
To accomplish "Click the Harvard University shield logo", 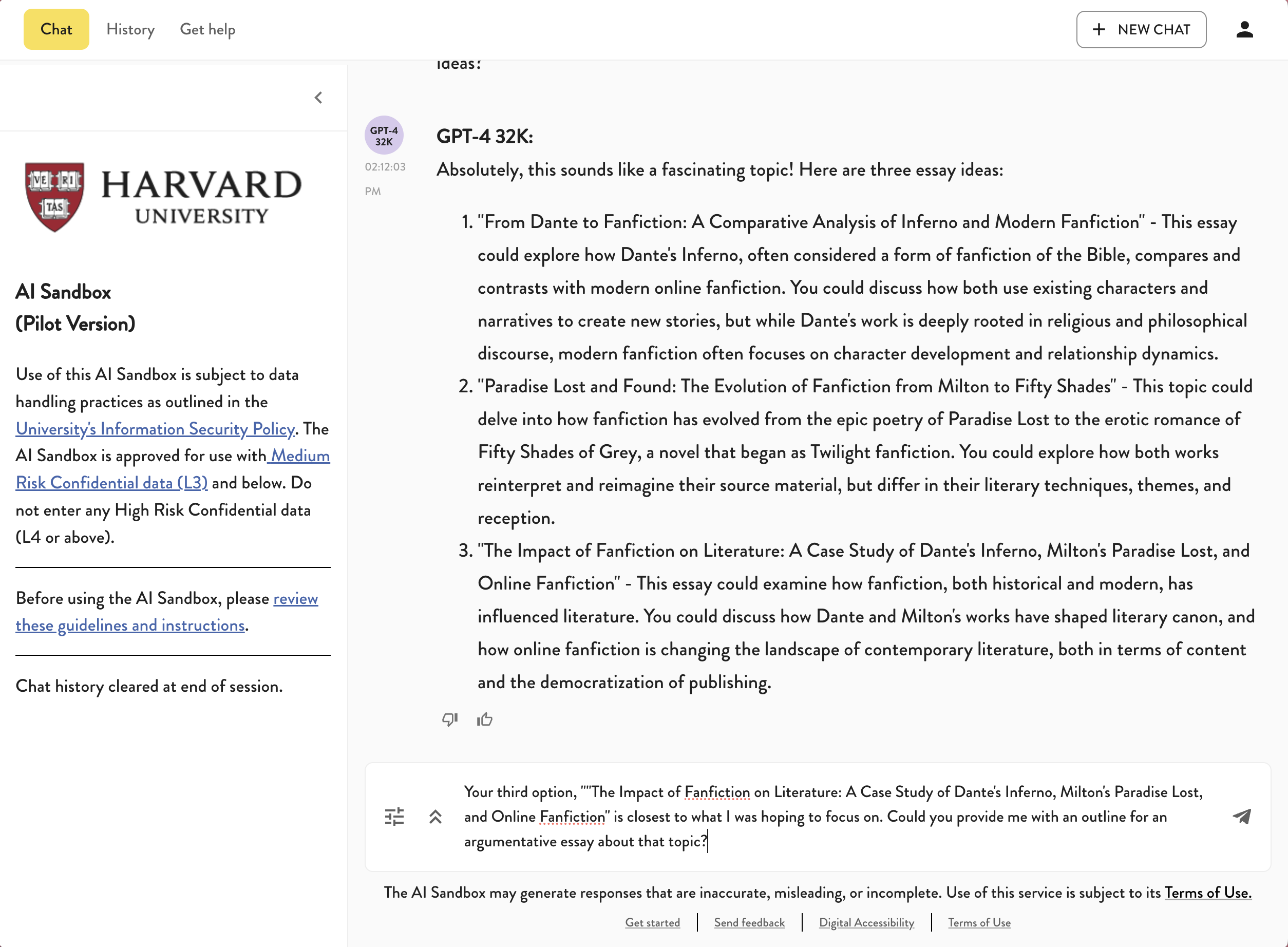I will pyautogui.click(x=54, y=197).
